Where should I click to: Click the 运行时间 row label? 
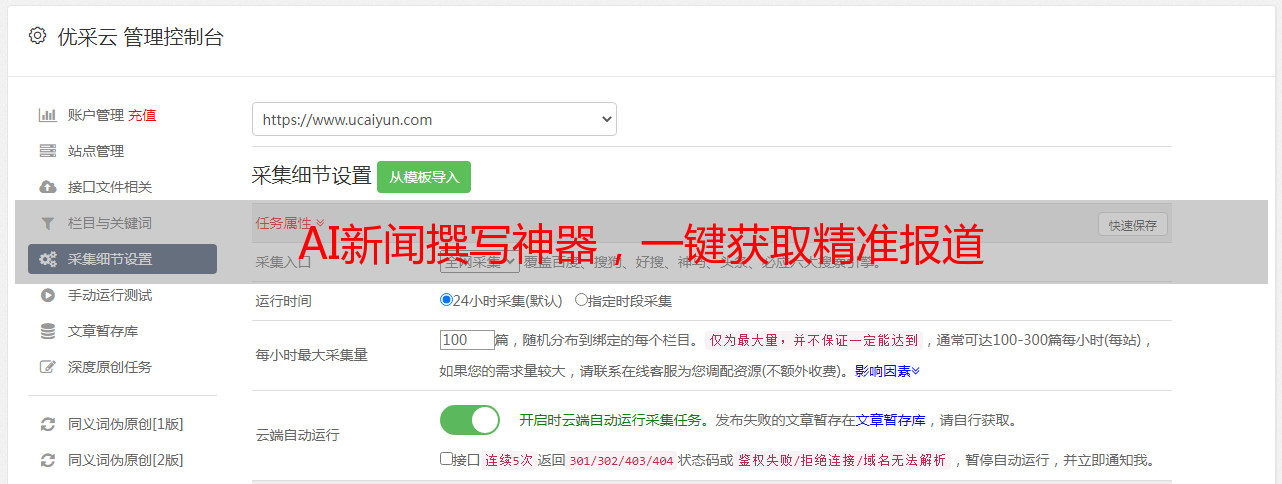tap(284, 300)
